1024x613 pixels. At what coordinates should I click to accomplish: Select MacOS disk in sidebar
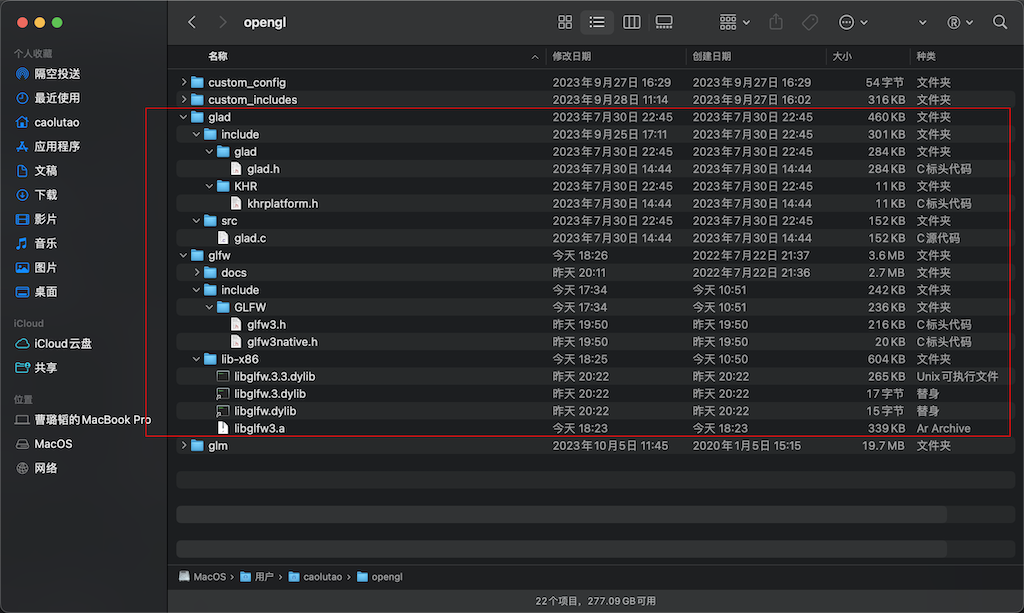coord(44,443)
